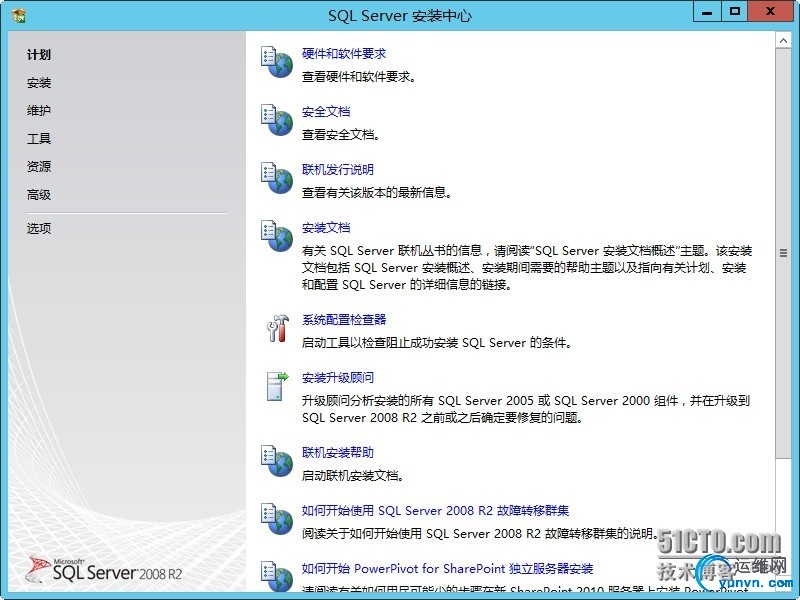Select the 计划 page in the sidebar
Image resolution: width=800 pixels, height=600 pixels.
[39, 55]
